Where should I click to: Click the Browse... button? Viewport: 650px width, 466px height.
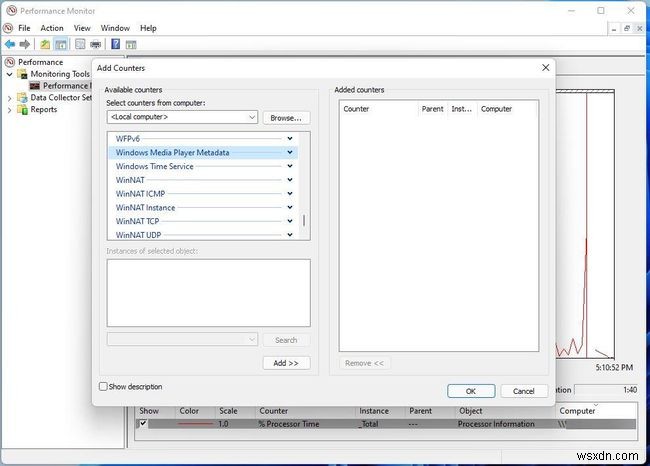(286, 118)
